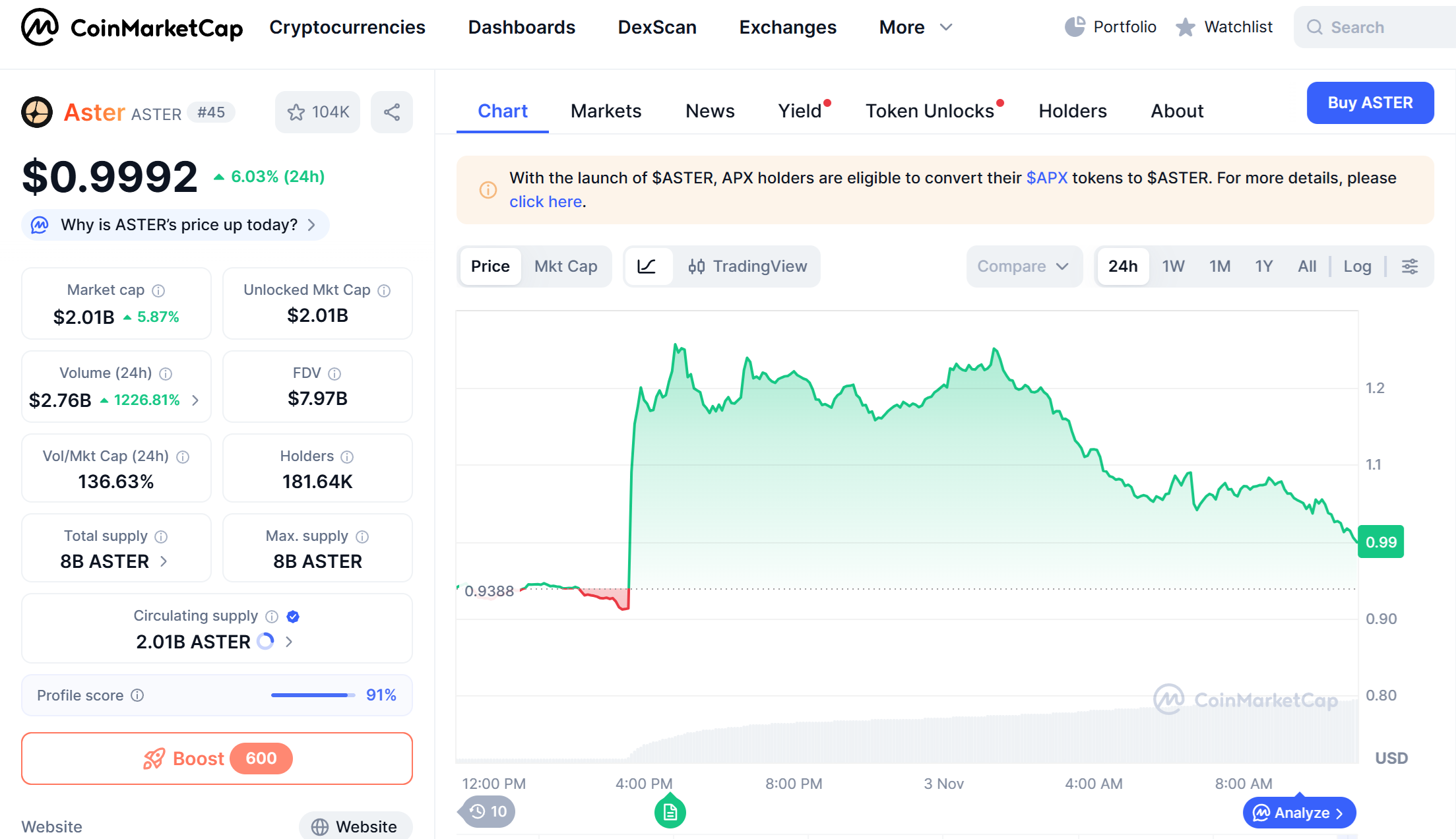1456x839 pixels.
Task: Click the share icon button
Action: point(391,112)
